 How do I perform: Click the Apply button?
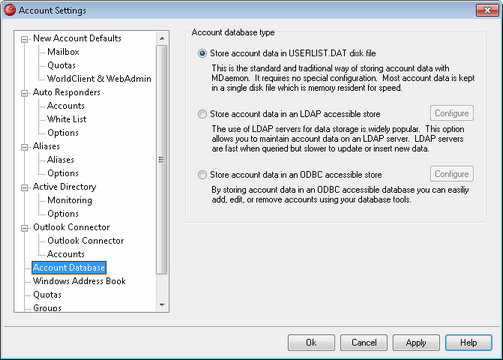(416, 343)
